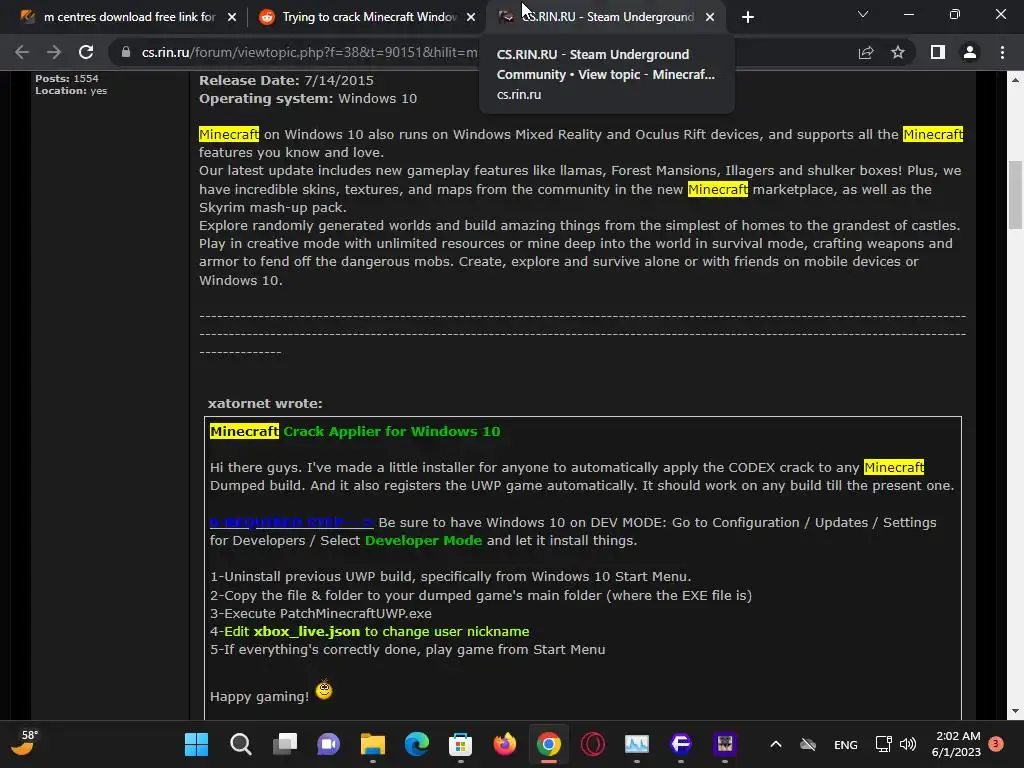
Task: Open the notification center badge
Action: [x=996, y=744]
